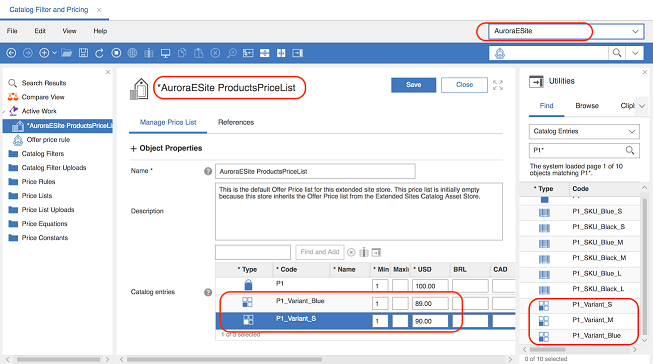
Task: Click the paste clipboard toolbar icon
Action: 199,53
